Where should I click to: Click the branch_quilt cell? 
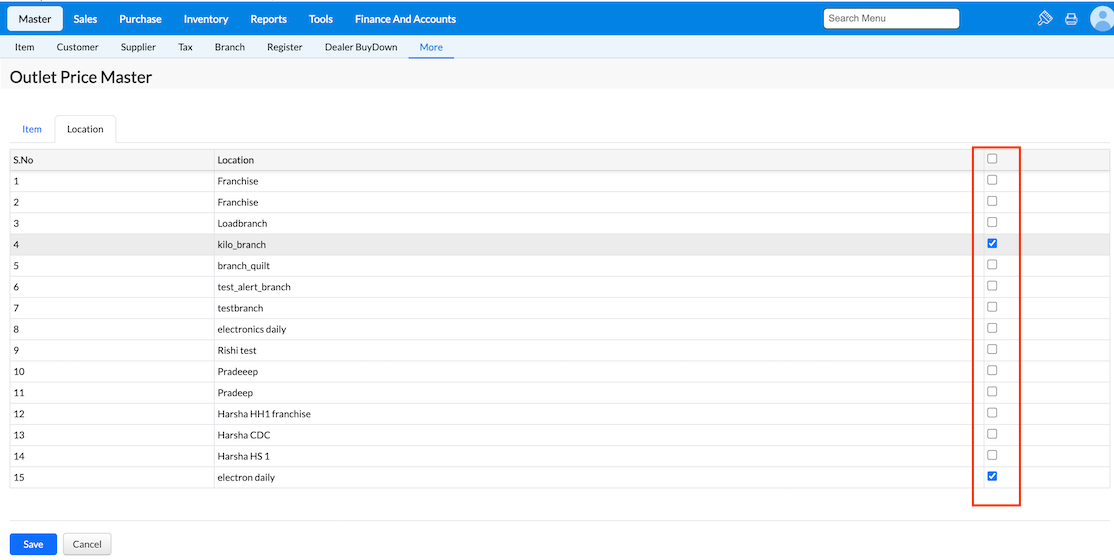point(598,265)
